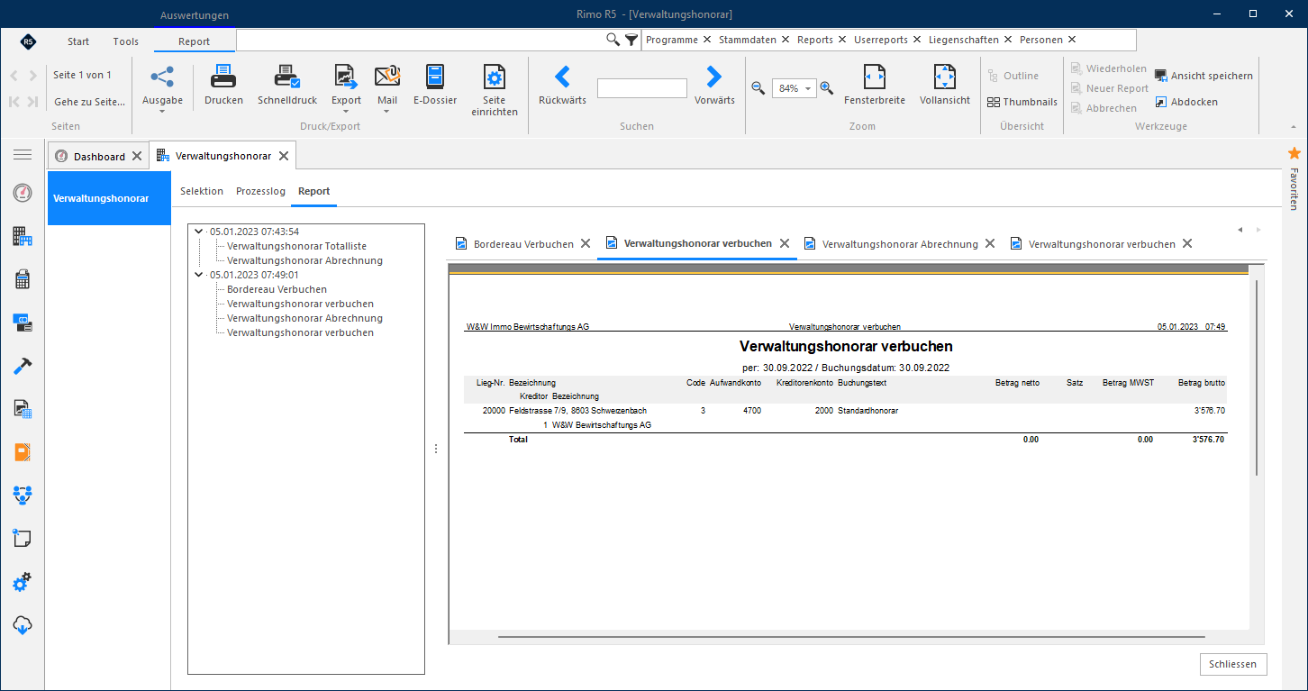Viewport: 1308px width, 691px height.
Task: Click Ansicht speichern to save view
Action: (x=1203, y=75)
